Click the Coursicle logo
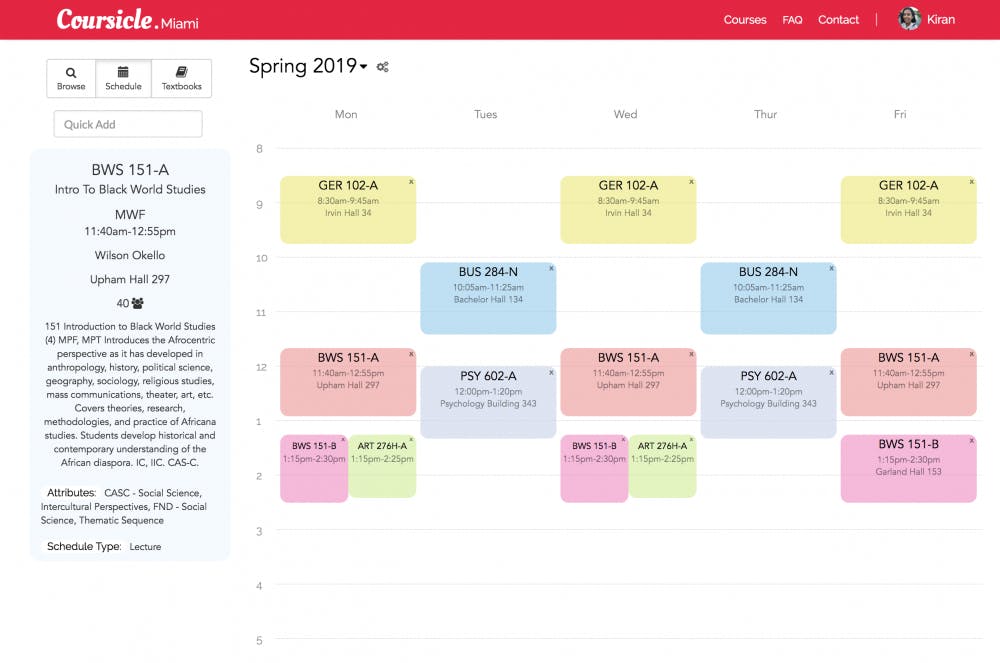This screenshot has width=1000, height=663. [105, 19]
